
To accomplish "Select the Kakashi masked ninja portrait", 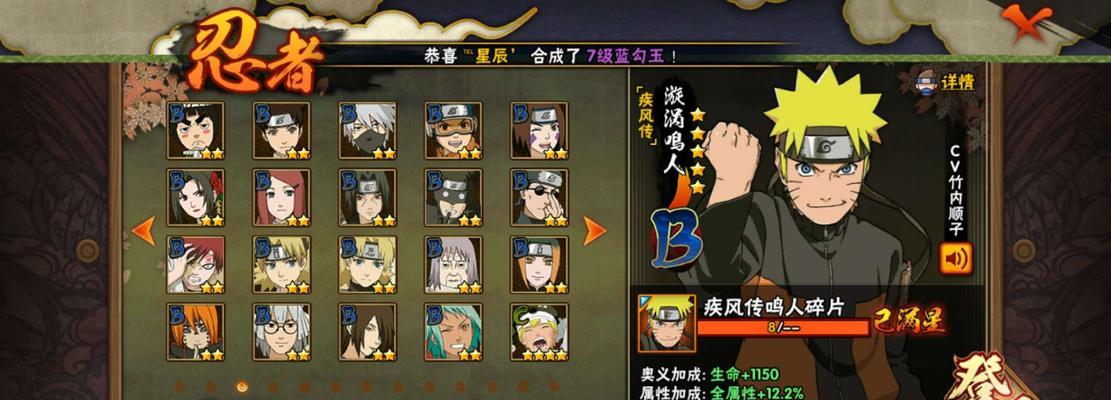I will coord(368,130).
